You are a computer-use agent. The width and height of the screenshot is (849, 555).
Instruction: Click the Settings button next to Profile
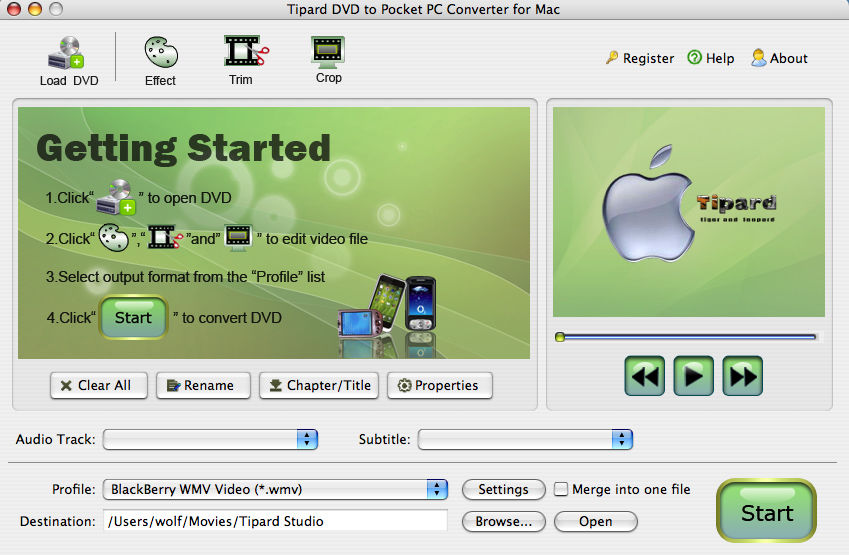pyautogui.click(x=504, y=489)
